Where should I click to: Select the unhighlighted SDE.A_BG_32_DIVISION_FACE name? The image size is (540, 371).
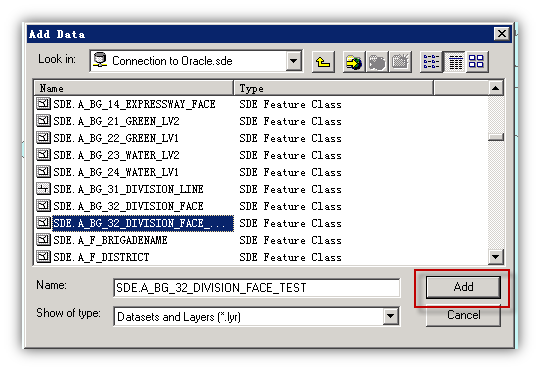click(x=128, y=206)
